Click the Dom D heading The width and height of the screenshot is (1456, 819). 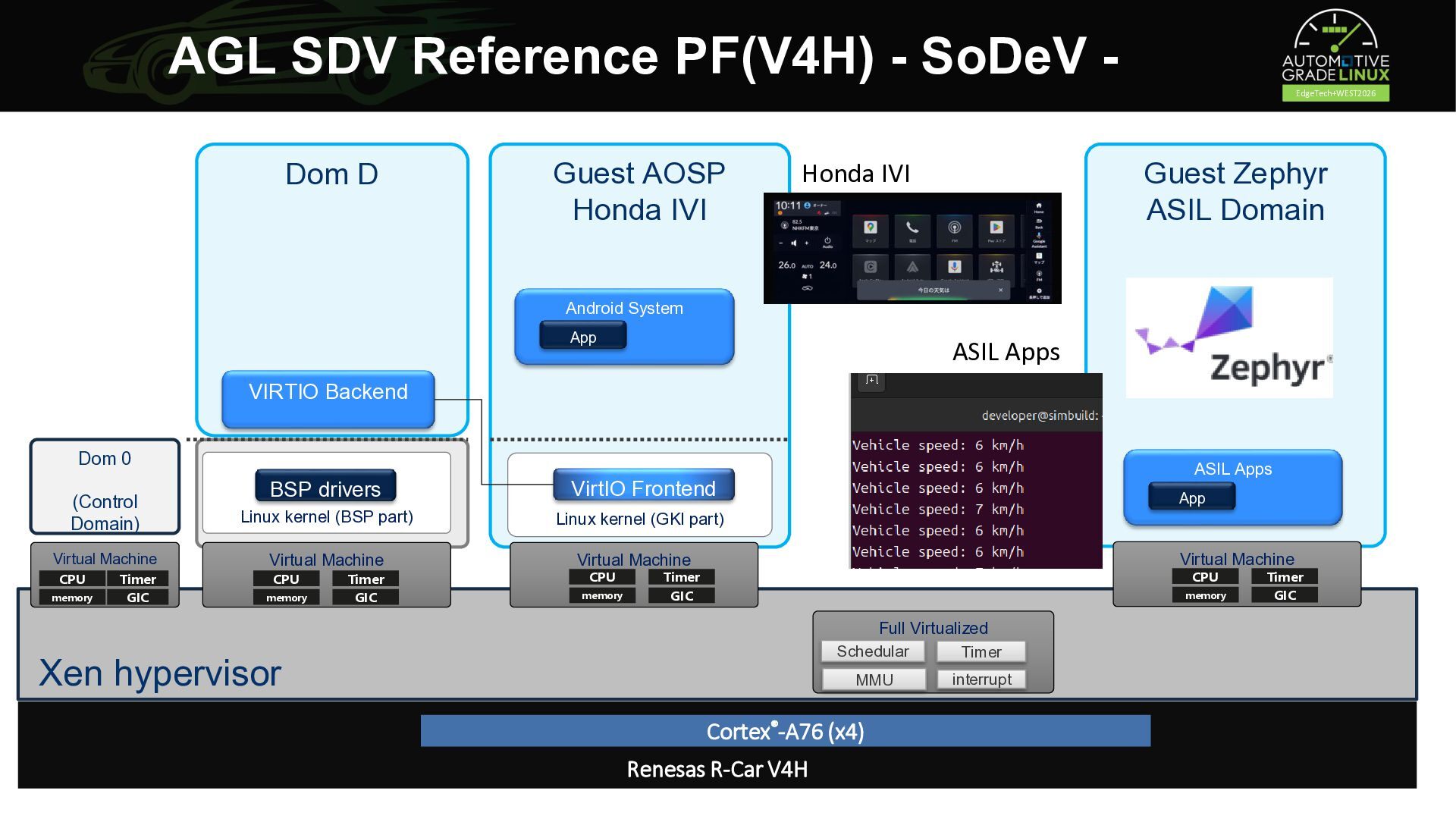click(x=331, y=174)
